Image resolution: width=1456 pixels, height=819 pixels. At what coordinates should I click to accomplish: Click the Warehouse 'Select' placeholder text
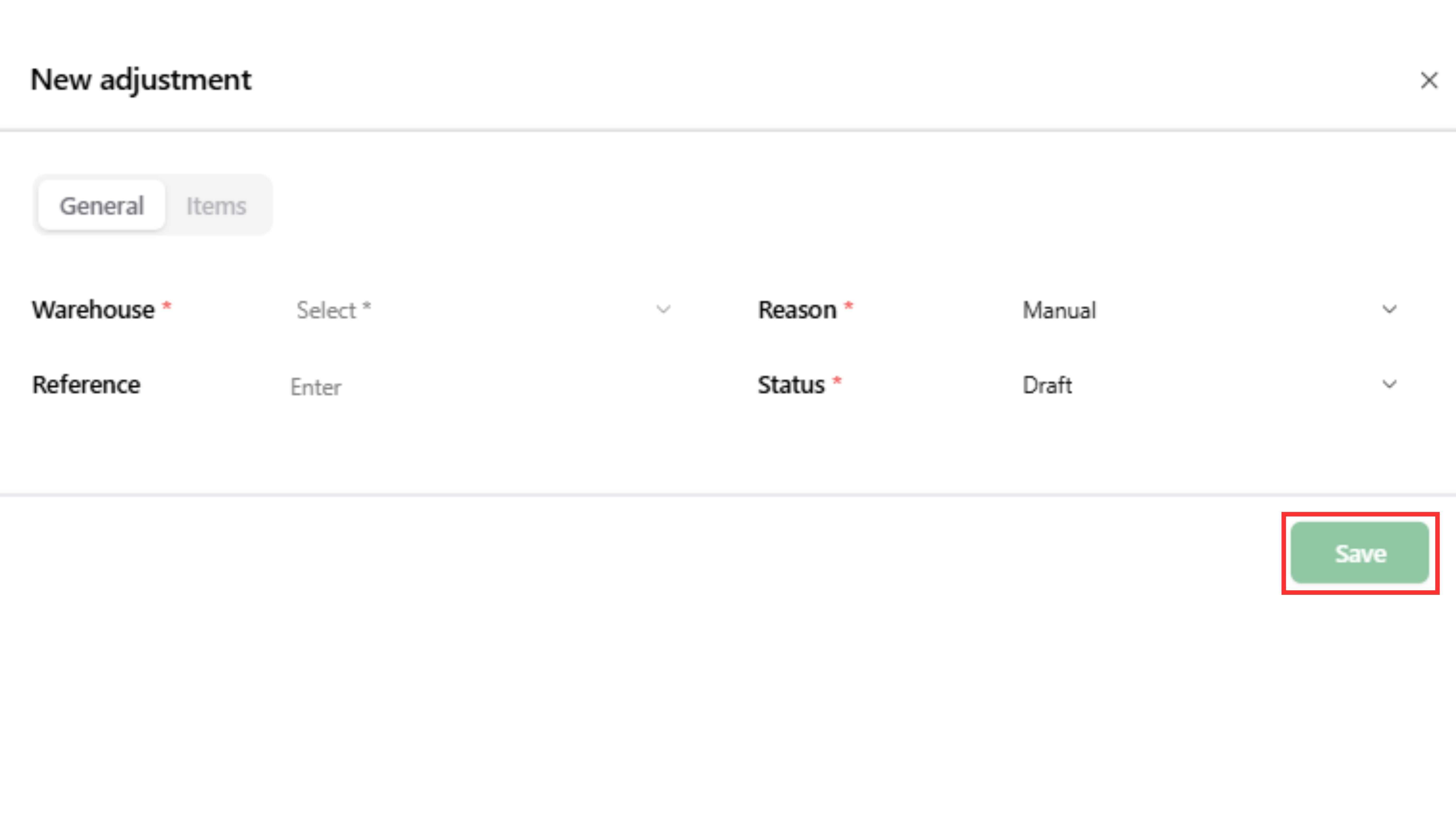click(326, 310)
